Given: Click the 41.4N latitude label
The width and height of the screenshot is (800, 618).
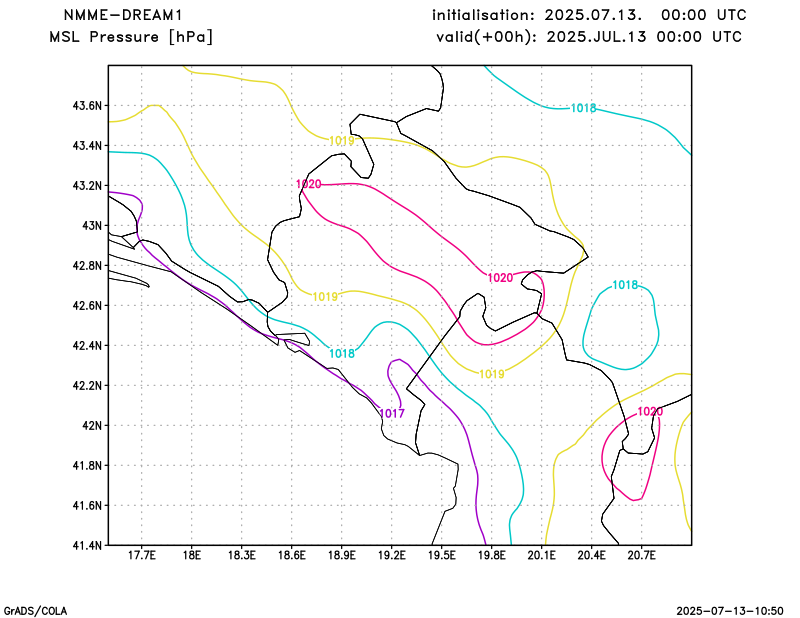Looking at the screenshot, I should tap(87, 546).
